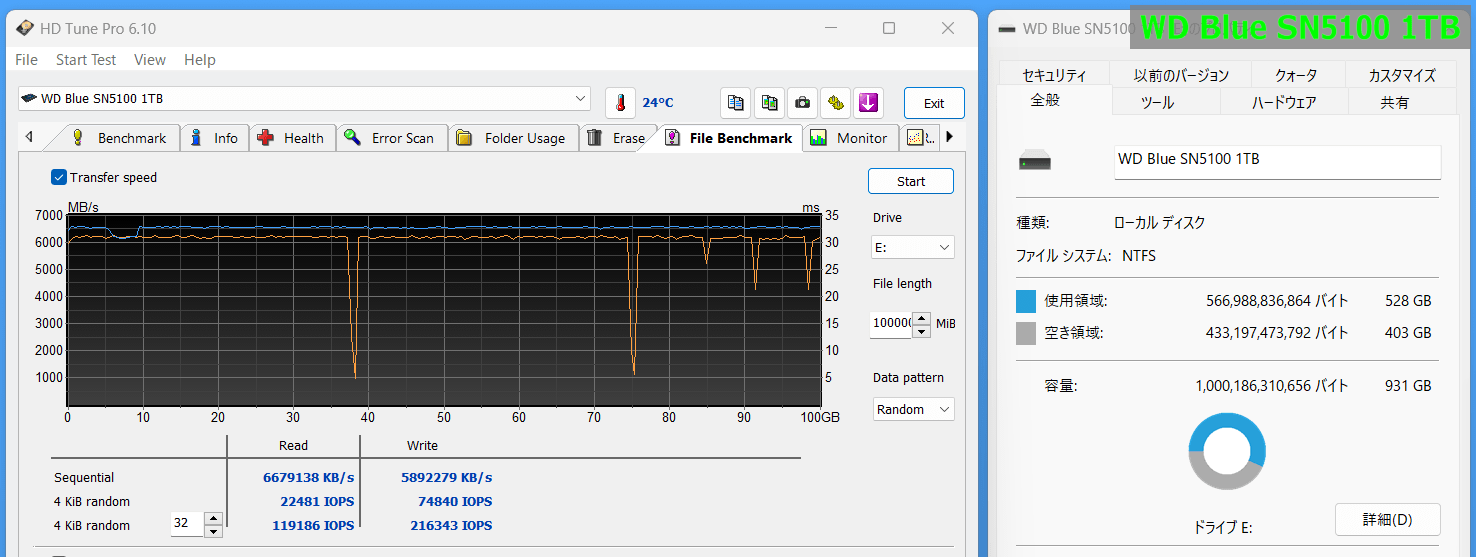This screenshot has height=557, width=1476.
Task: Click the HD Tune Pro title bar icon
Action: 25,28
